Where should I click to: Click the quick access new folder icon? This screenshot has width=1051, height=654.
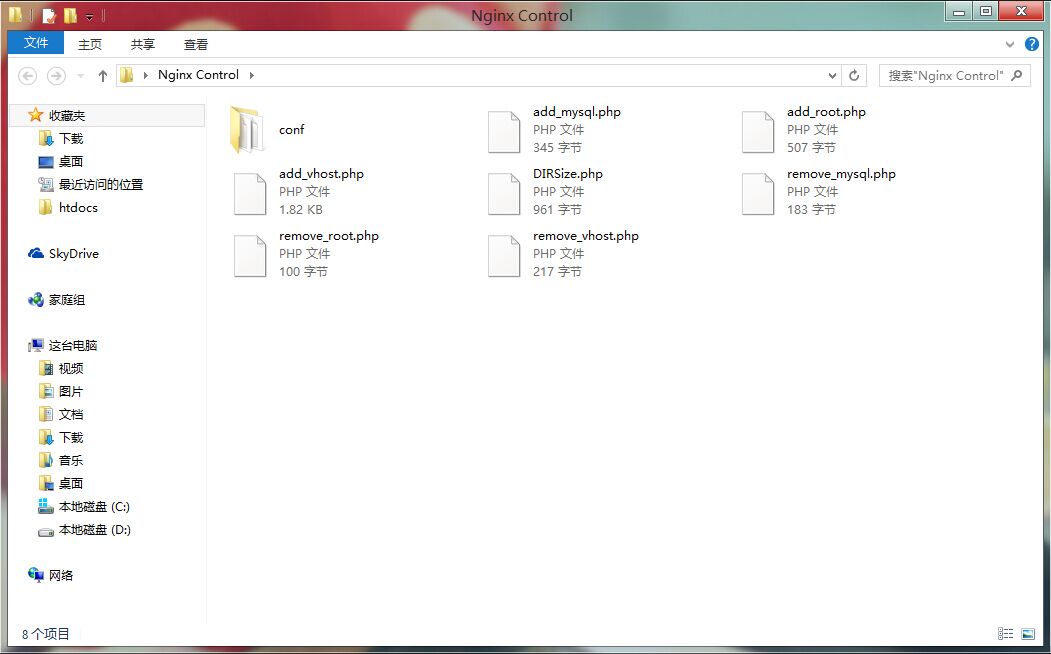[70, 15]
